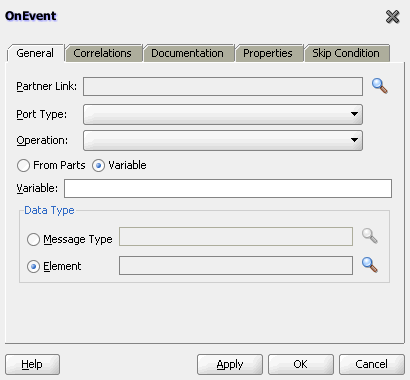Select the Variable radio button
This screenshot has height=380, width=410.
tap(98, 165)
